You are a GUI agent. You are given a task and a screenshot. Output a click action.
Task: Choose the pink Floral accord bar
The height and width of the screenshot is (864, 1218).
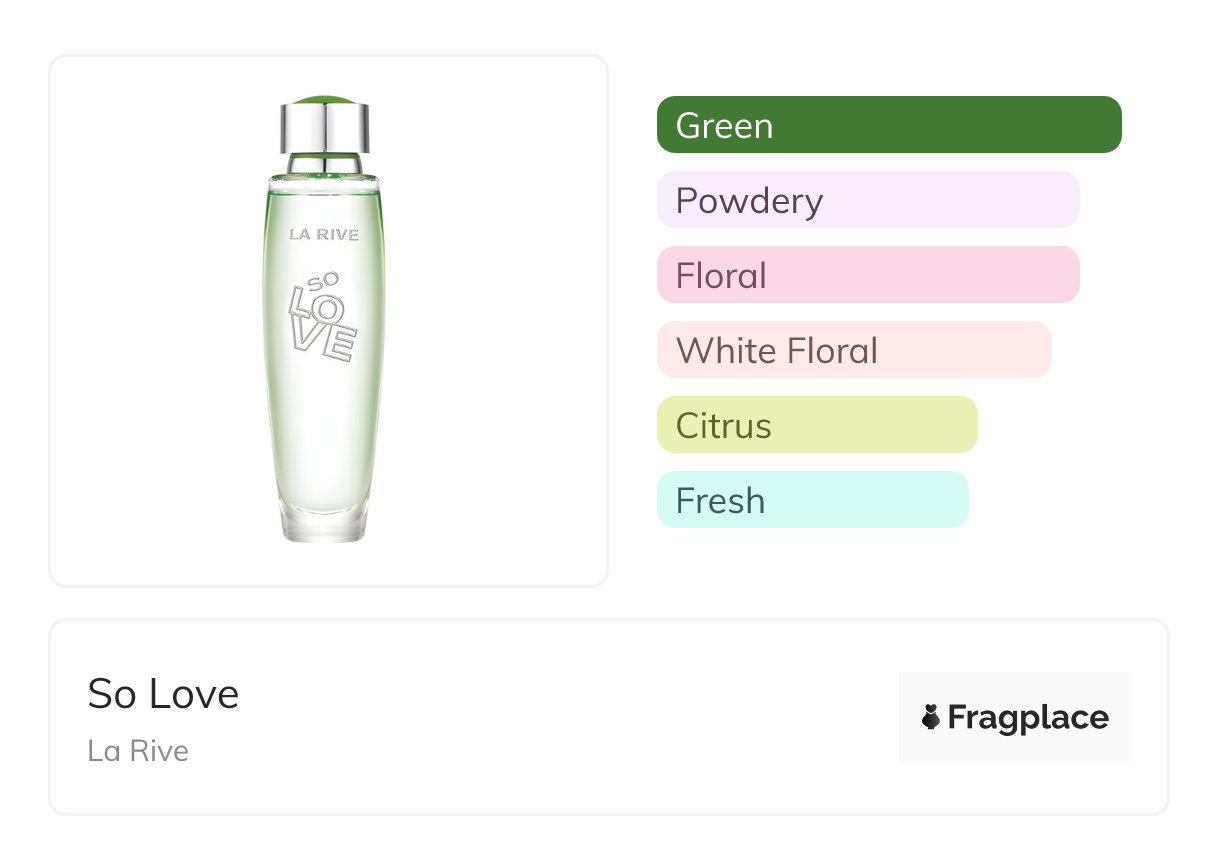click(867, 275)
